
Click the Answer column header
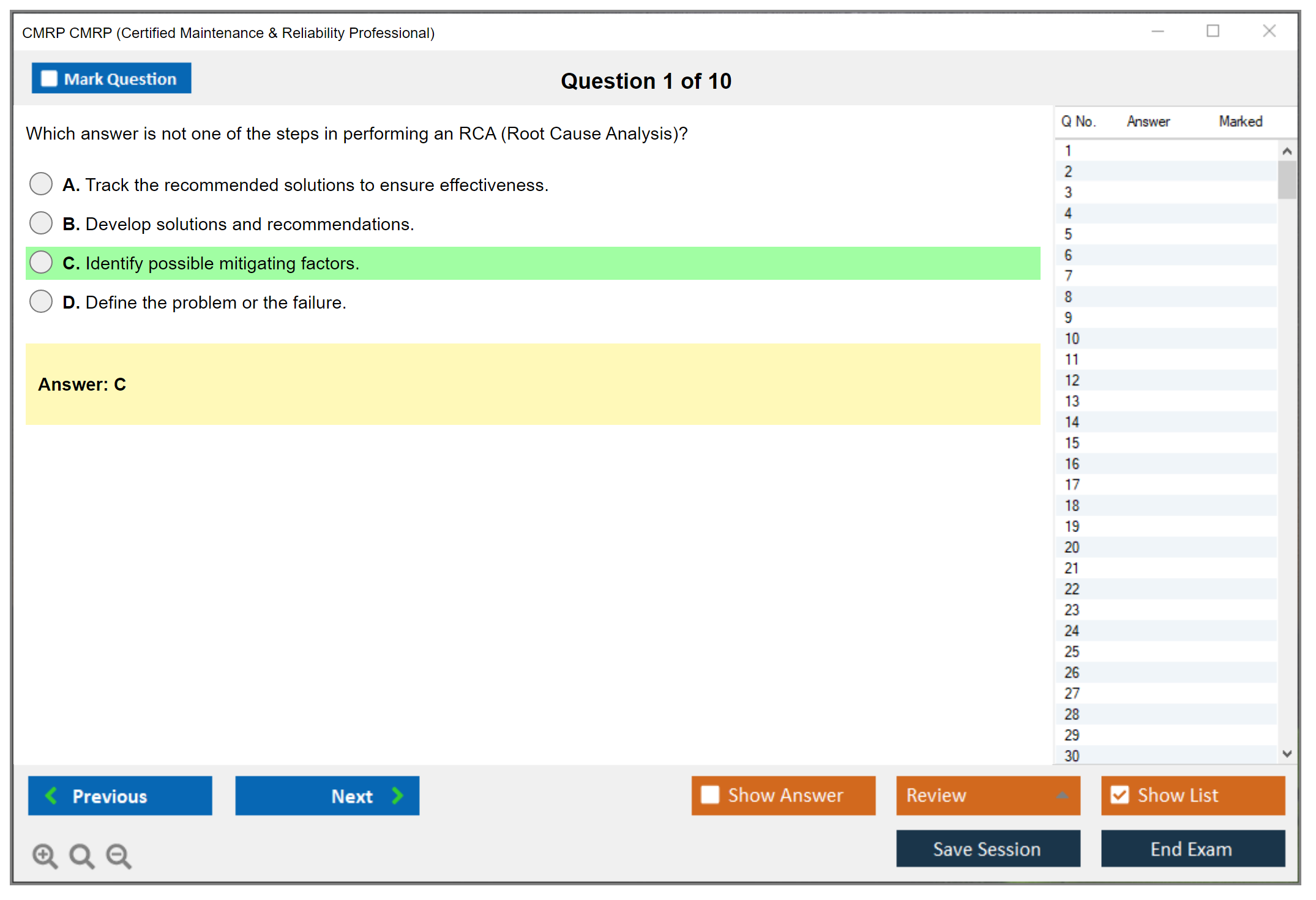[x=1148, y=121]
